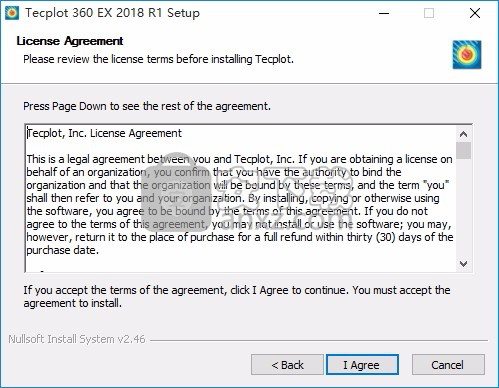The height and width of the screenshot is (388, 499).
Task: Click the license scrollbar down arrow
Action: (463, 264)
